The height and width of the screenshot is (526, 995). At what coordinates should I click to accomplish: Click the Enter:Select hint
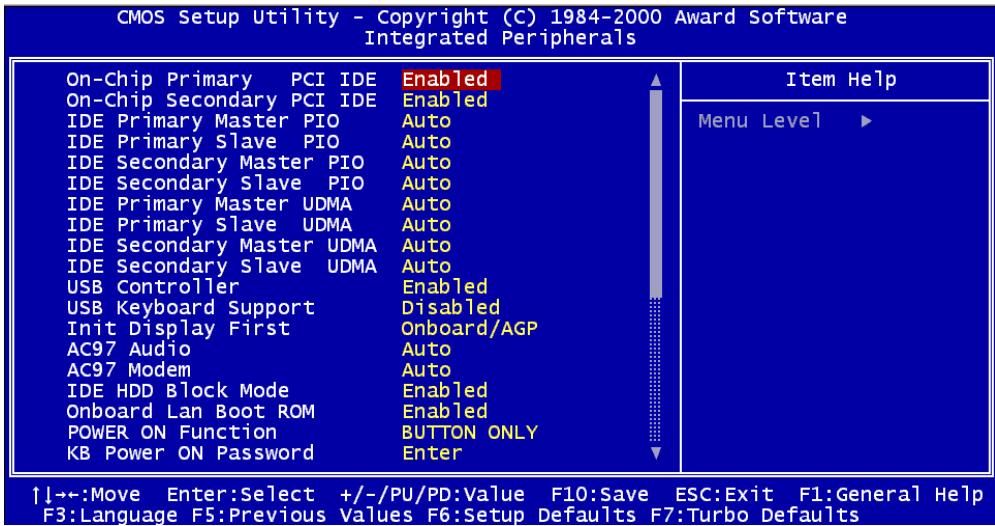click(x=241, y=494)
